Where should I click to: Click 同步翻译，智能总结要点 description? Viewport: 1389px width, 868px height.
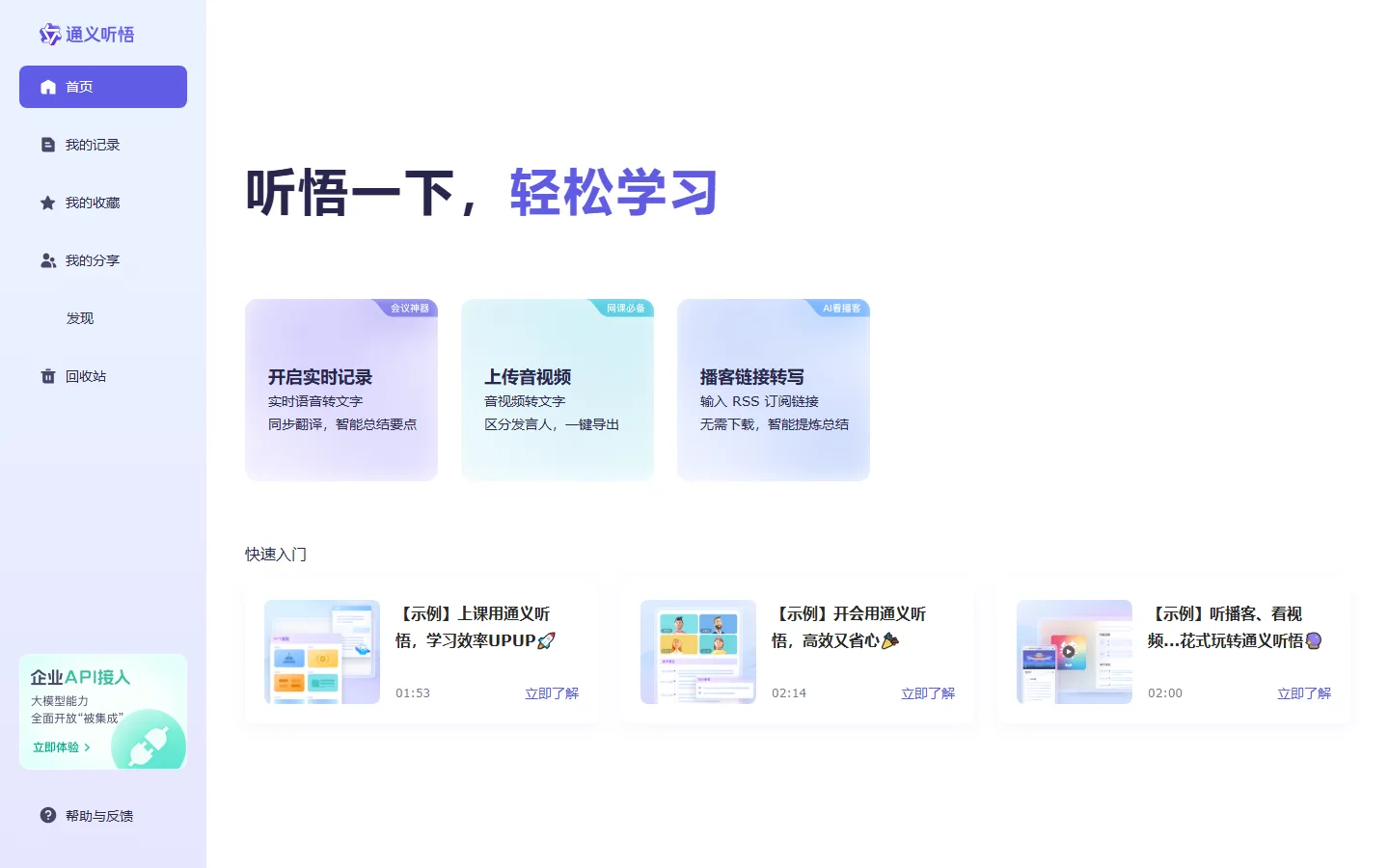[342, 424]
